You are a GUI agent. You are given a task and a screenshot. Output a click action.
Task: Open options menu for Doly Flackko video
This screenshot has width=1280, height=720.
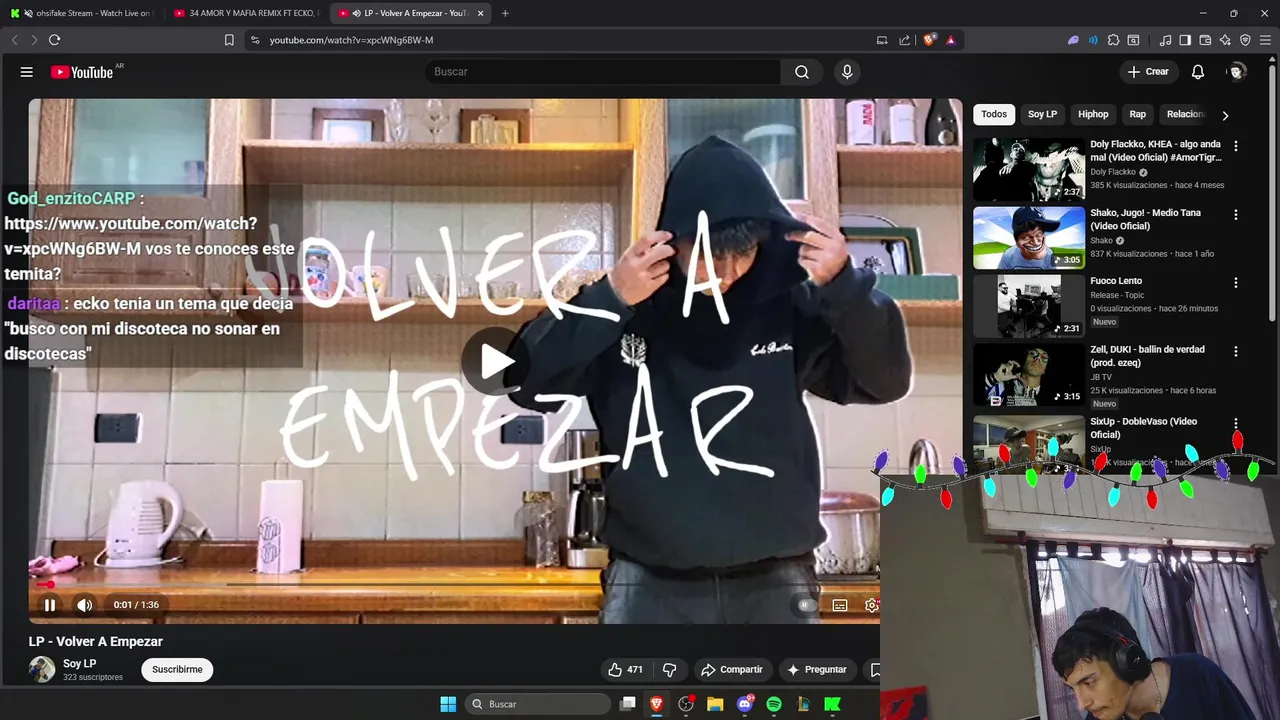pyautogui.click(x=1236, y=146)
